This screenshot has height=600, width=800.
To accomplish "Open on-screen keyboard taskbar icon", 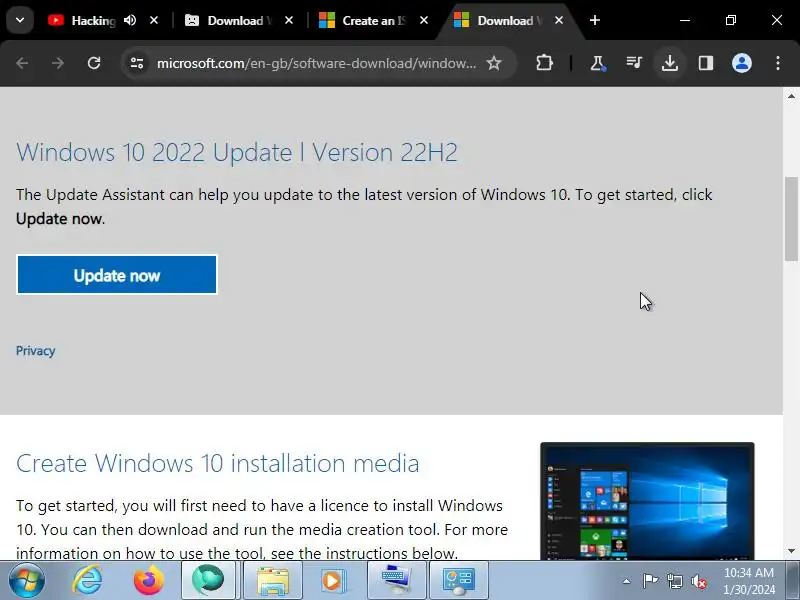I will pyautogui.click(x=396, y=581).
